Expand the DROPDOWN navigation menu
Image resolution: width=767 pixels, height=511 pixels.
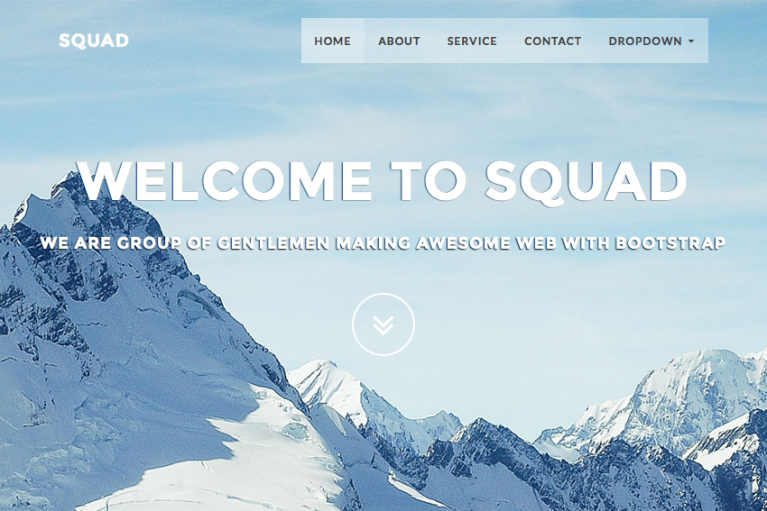click(x=651, y=41)
